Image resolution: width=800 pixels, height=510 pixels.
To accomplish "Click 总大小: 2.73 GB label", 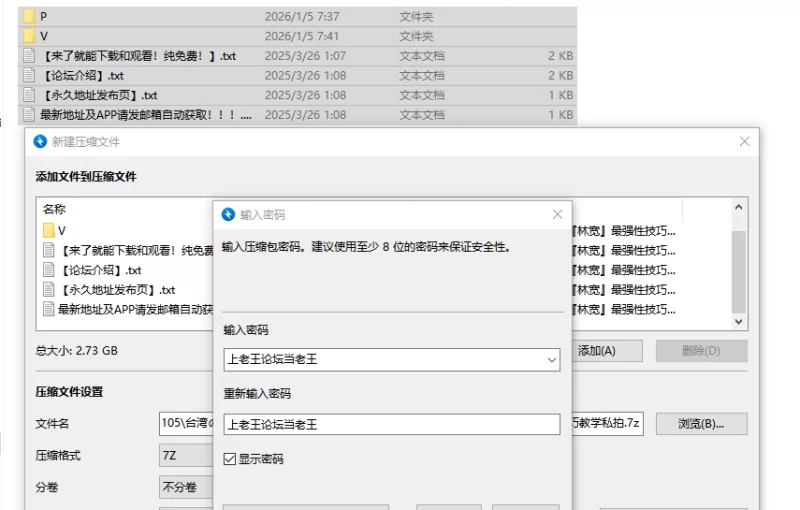I will point(77,351).
